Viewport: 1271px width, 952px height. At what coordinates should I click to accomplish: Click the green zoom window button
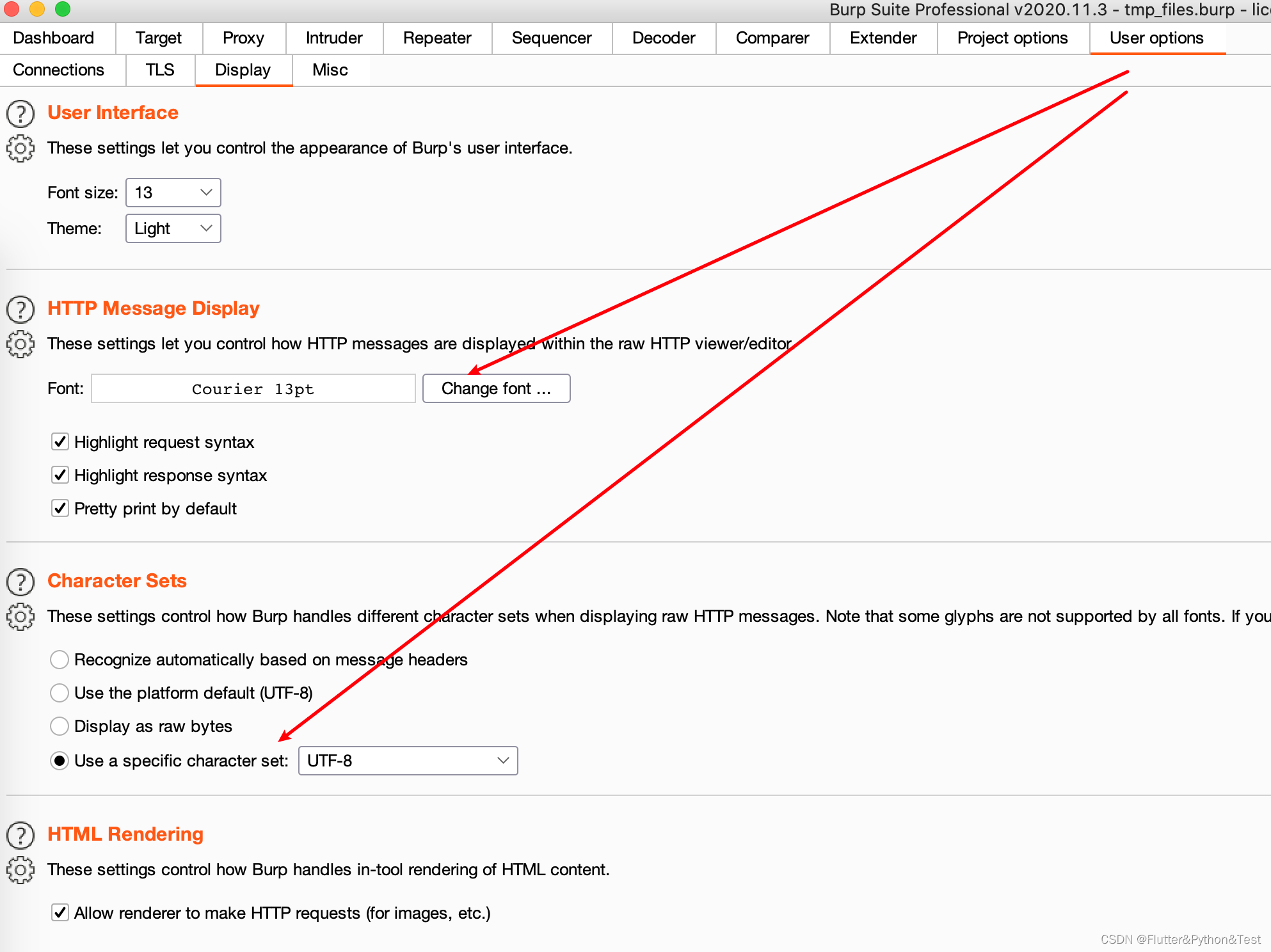[x=63, y=8]
